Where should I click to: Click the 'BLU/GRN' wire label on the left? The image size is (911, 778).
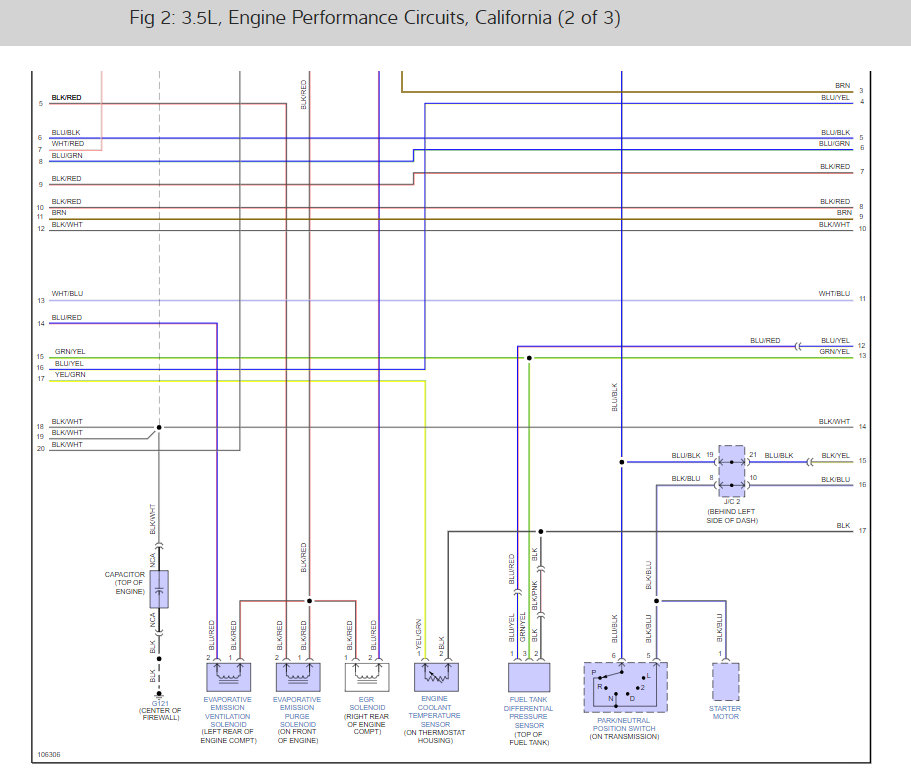(67, 156)
